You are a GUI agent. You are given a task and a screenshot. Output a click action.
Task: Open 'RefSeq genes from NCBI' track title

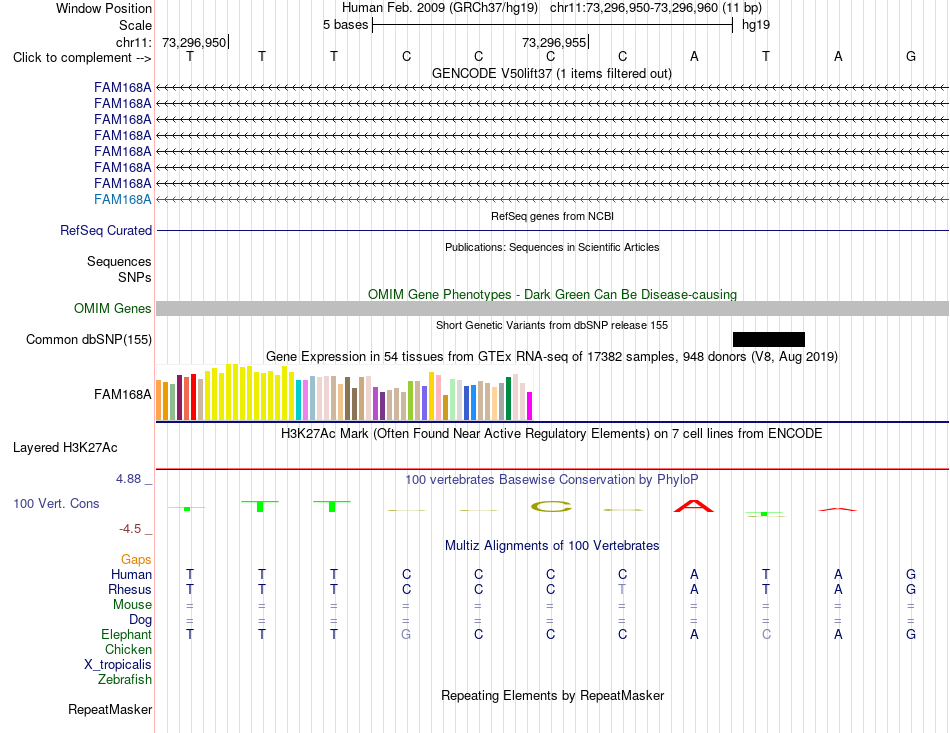click(552, 216)
